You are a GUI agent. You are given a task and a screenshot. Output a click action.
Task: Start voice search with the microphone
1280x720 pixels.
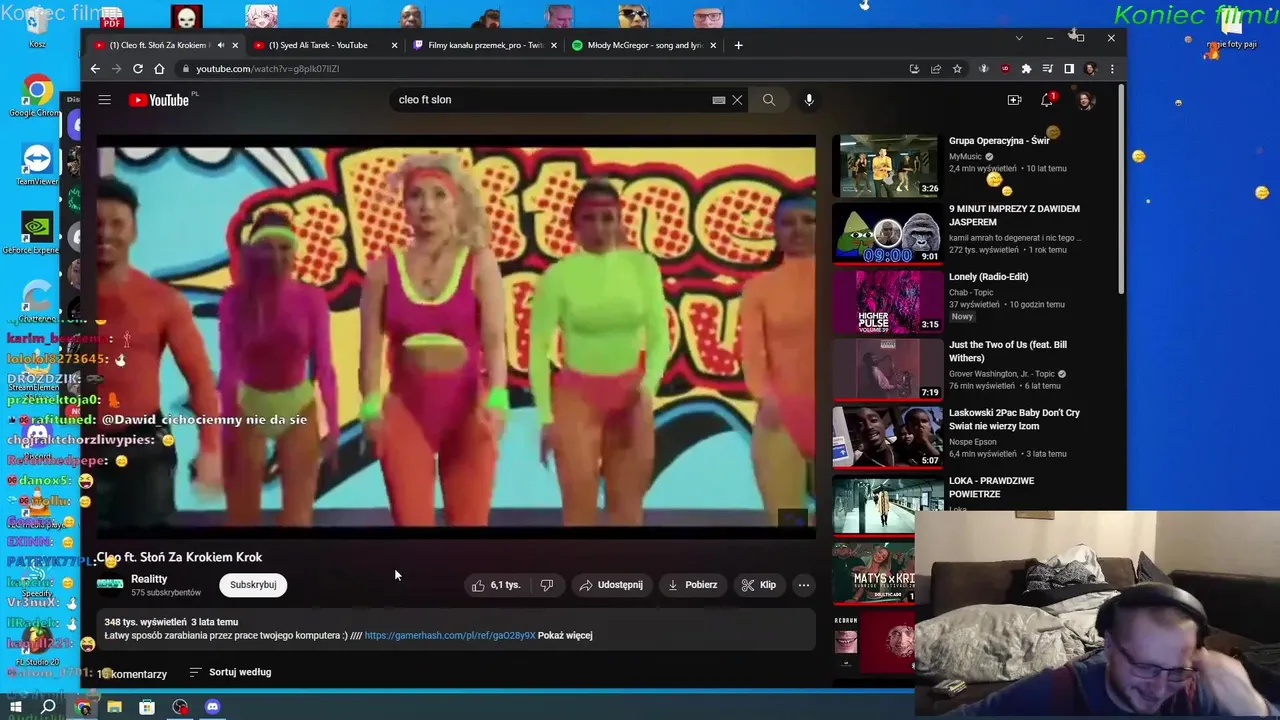pyautogui.click(x=809, y=100)
